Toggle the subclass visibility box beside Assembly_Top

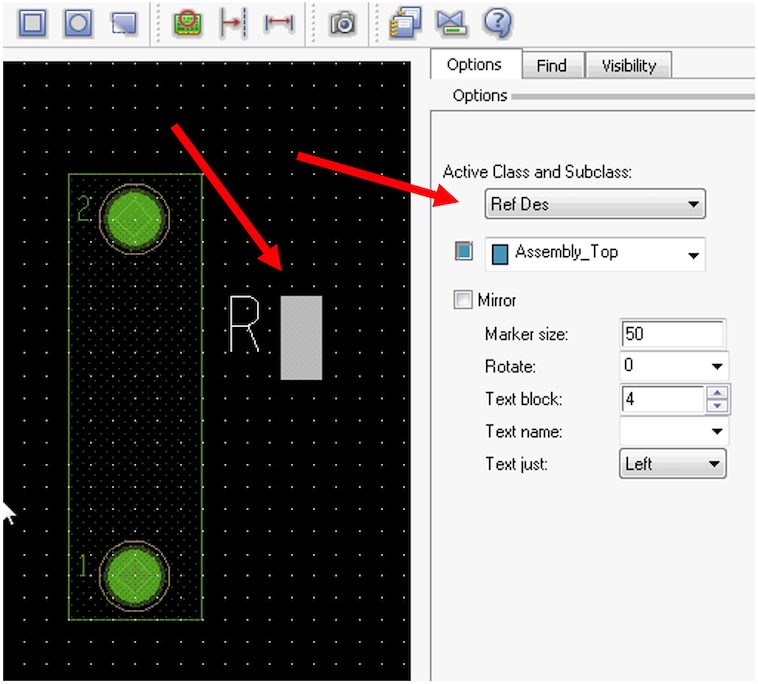click(x=463, y=252)
